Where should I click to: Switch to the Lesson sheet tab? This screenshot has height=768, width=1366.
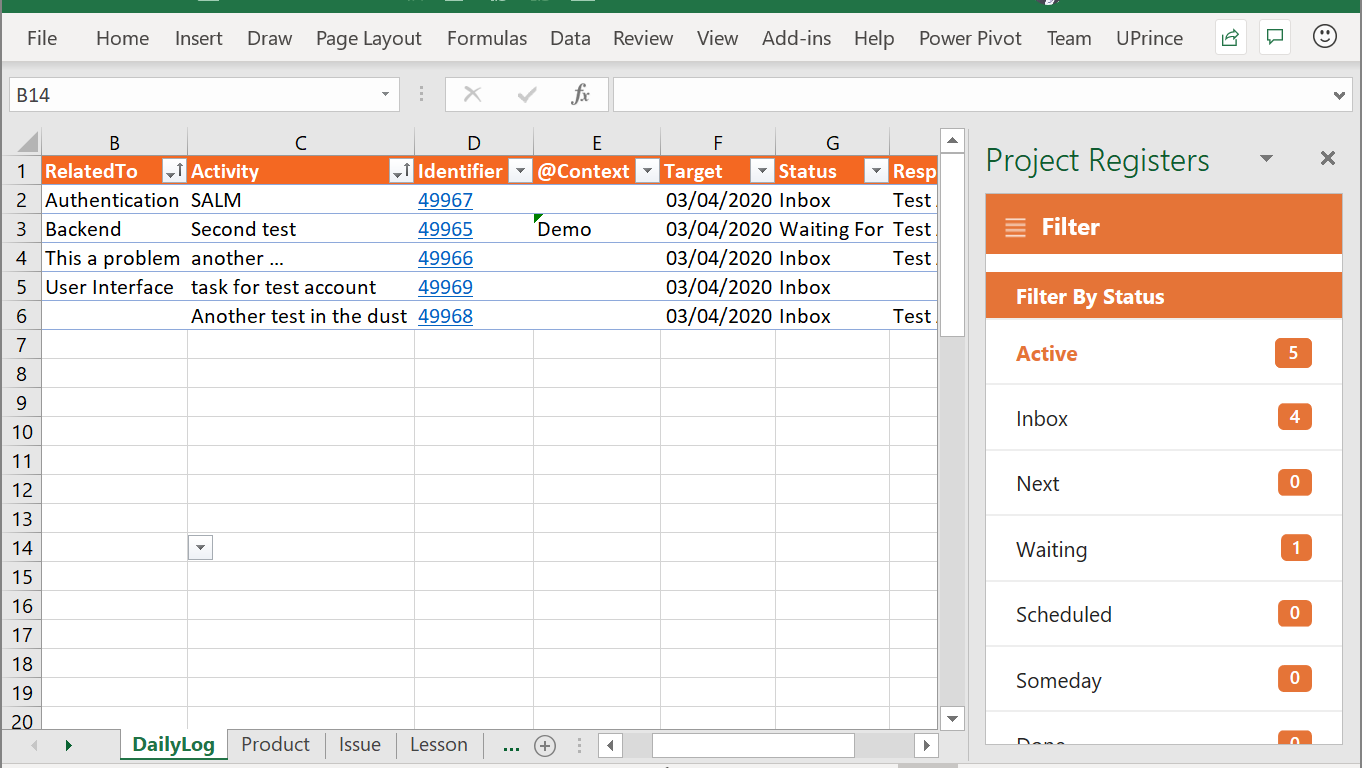click(x=439, y=744)
